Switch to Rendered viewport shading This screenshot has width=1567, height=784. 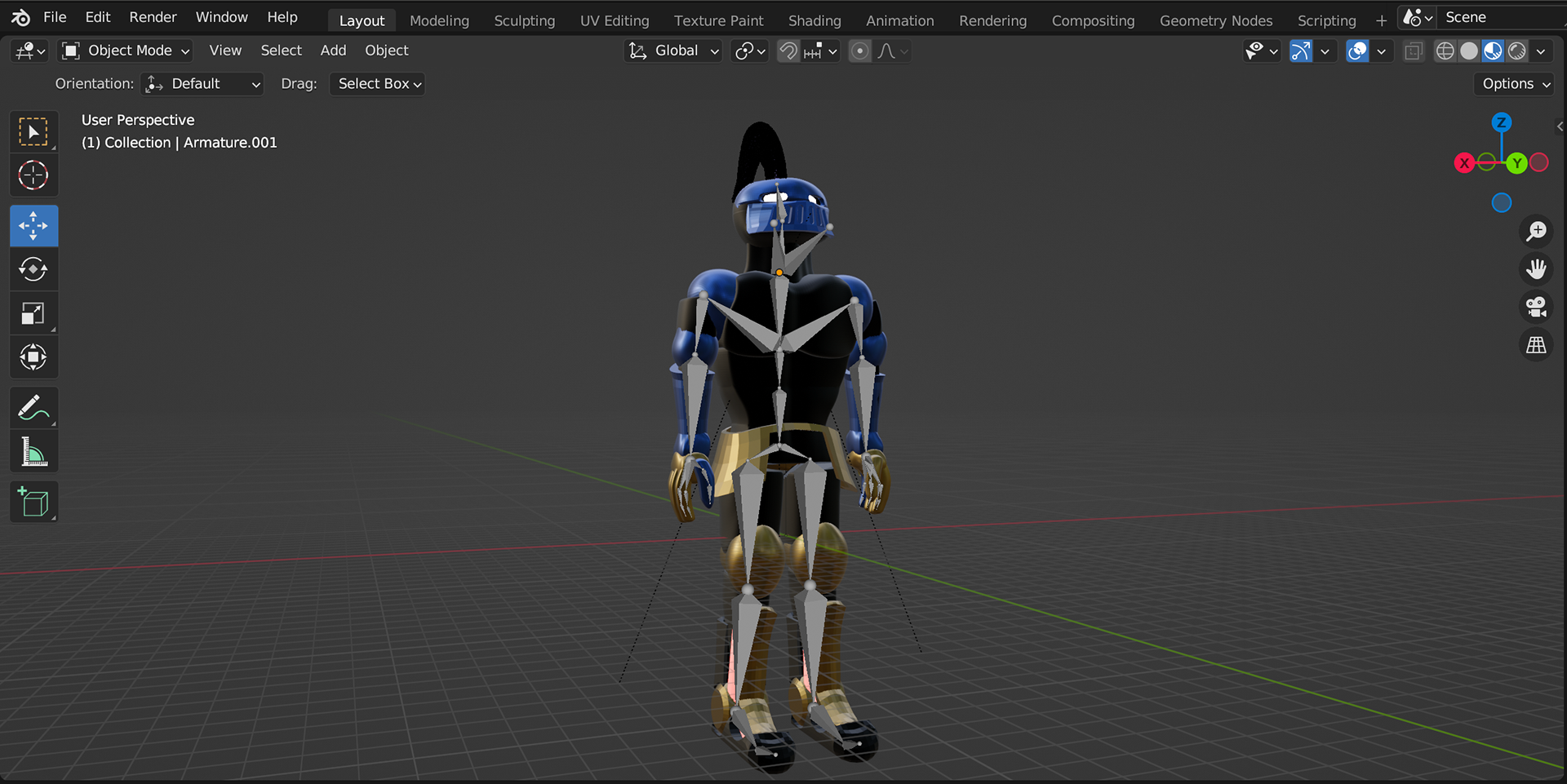tap(1516, 51)
